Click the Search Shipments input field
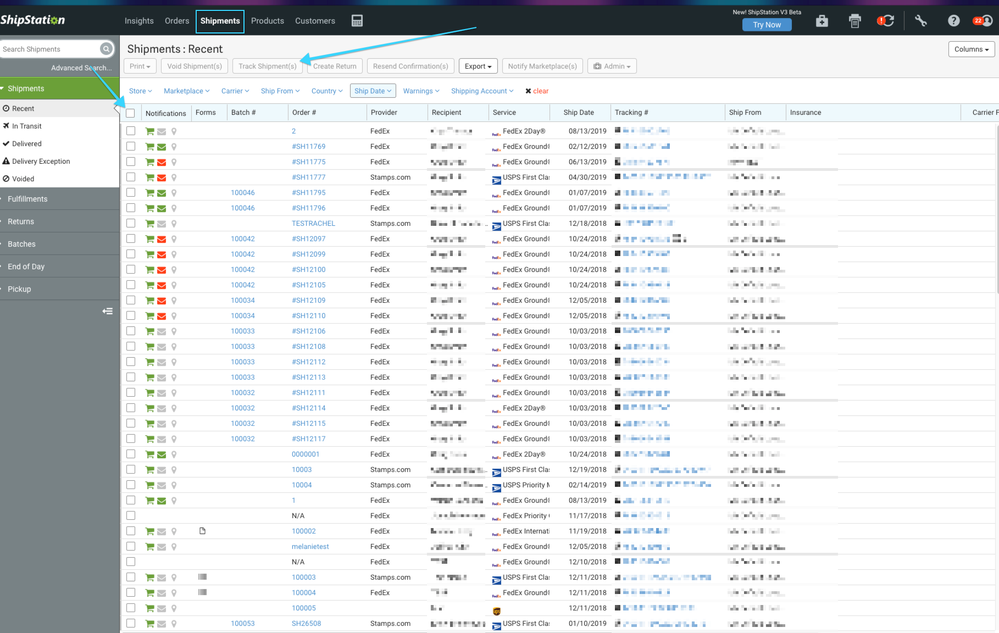This screenshot has height=633, width=999. pos(48,49)
